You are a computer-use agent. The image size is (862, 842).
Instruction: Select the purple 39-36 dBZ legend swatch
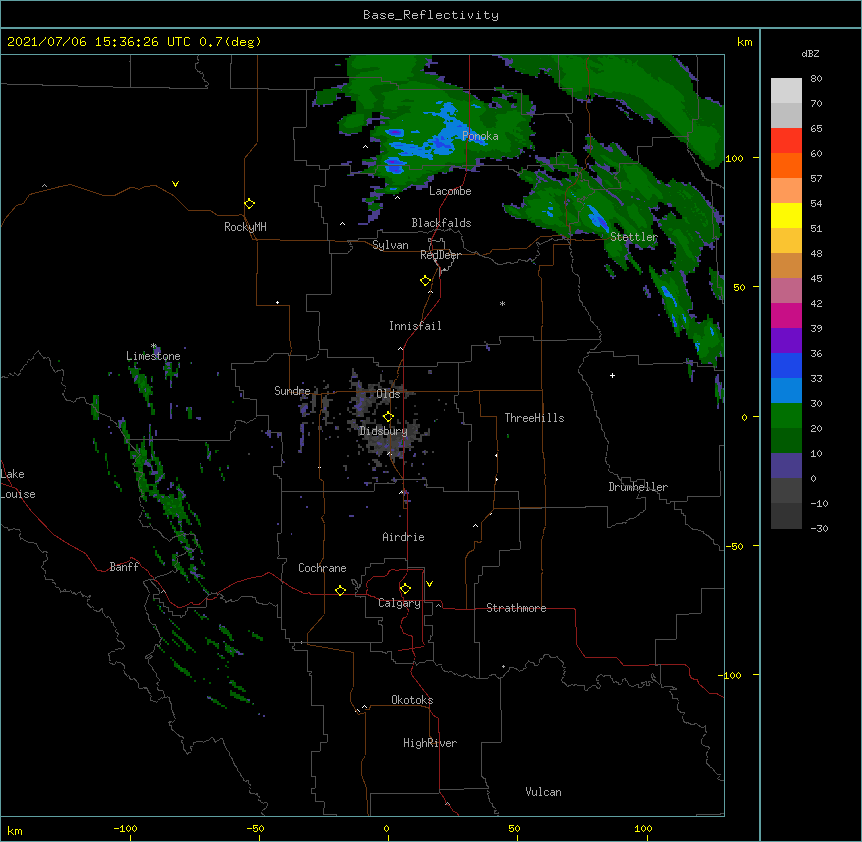pyautogui.click(x=786, y=340)
